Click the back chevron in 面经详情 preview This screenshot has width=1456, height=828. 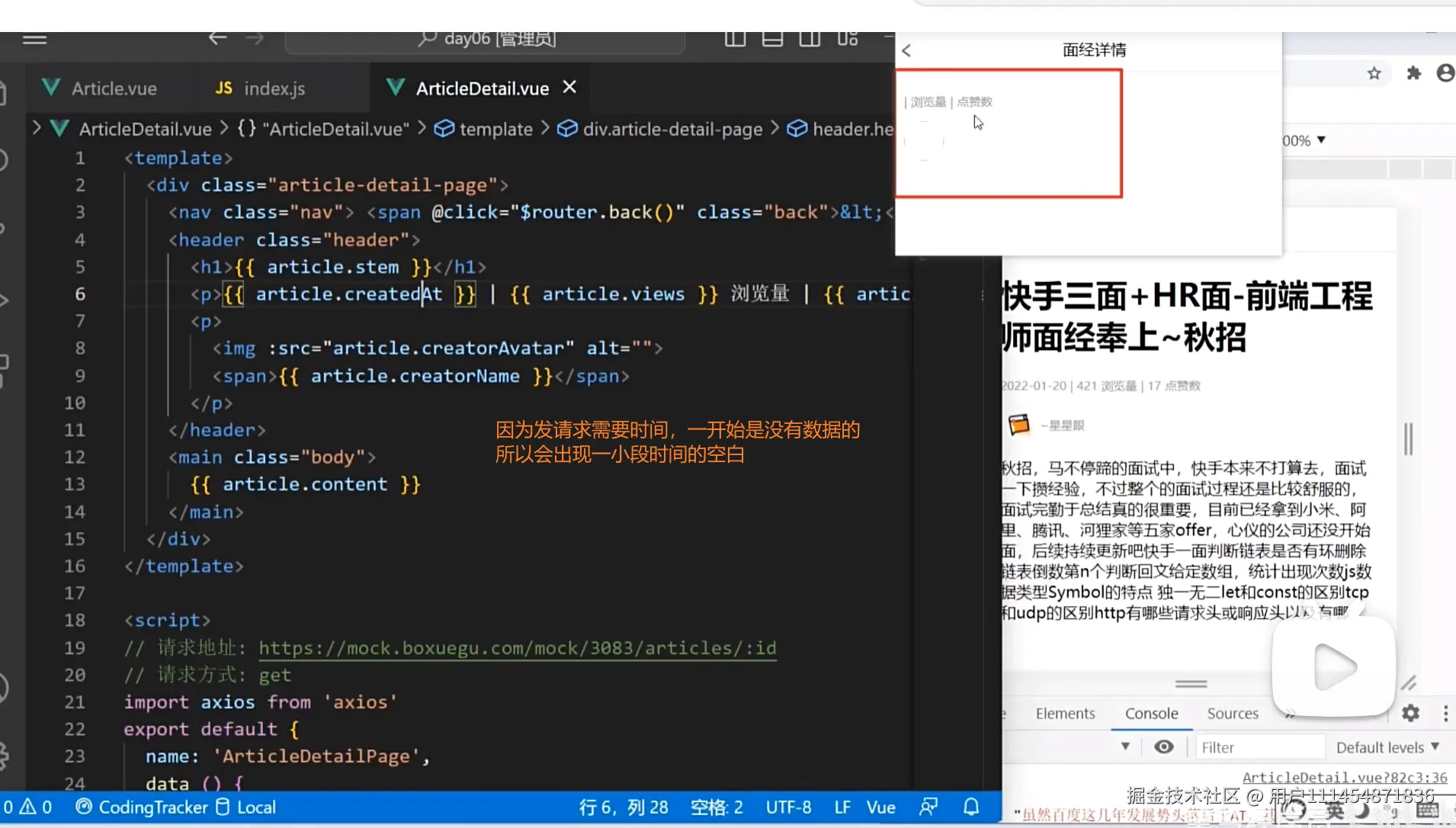tap(906, 50)
